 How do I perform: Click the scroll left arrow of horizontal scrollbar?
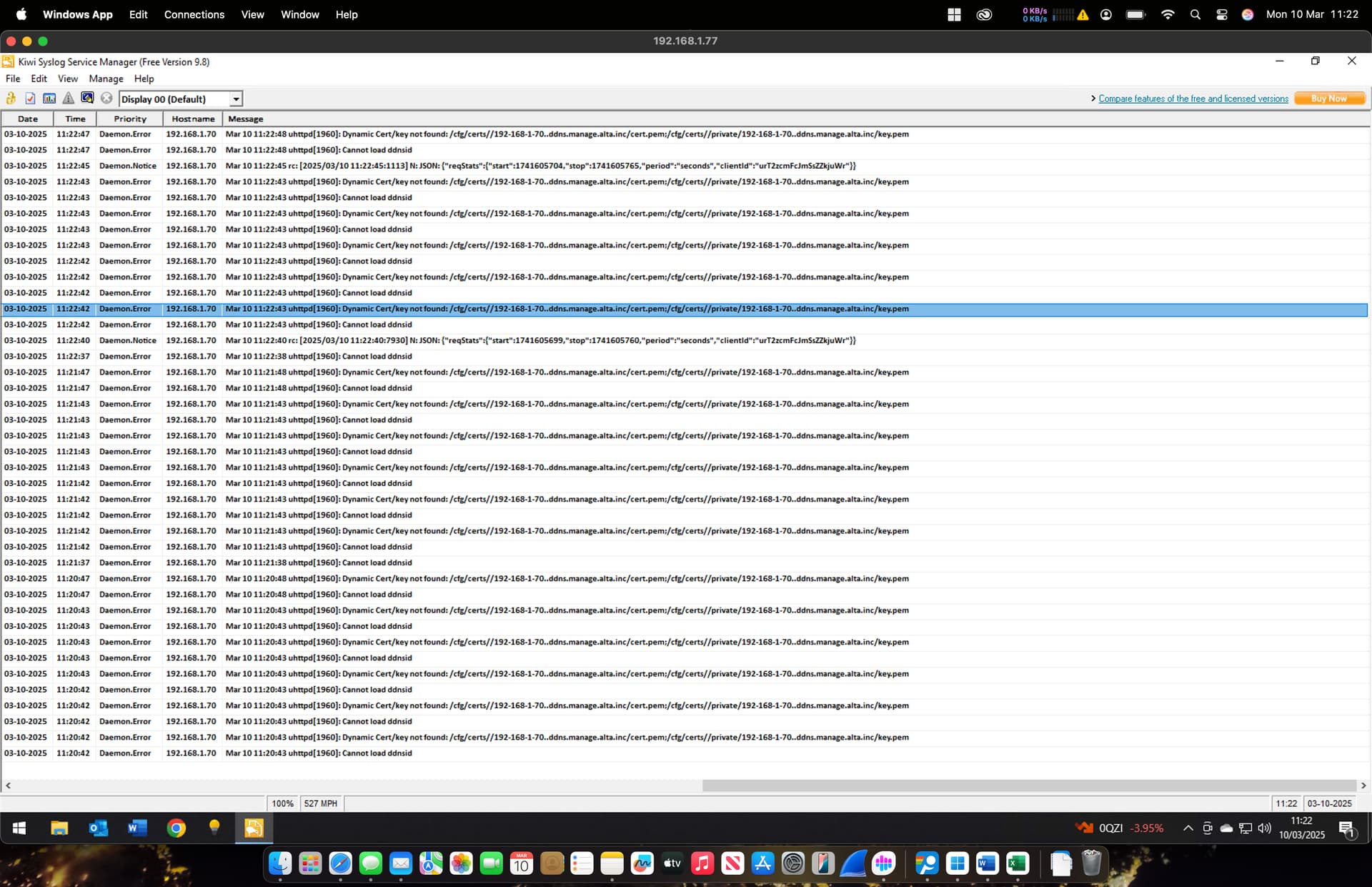[8, 786]
